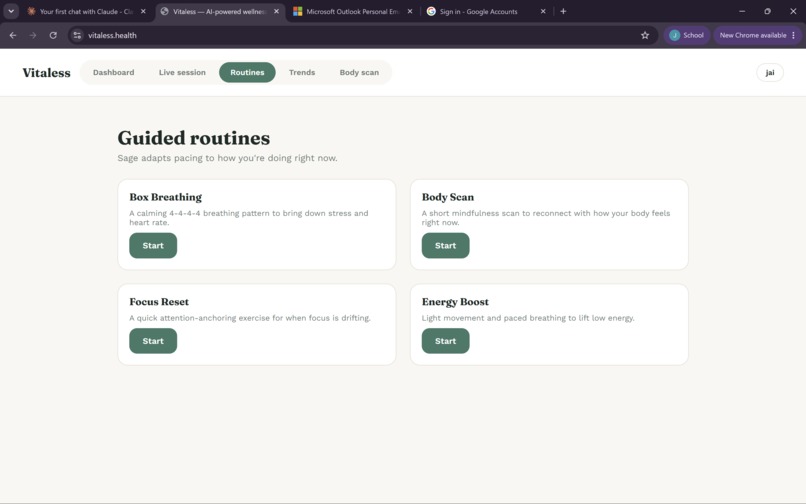Open the tab search dropdown arrow
This screenshot has height=504, width=806.
(11, 11)
